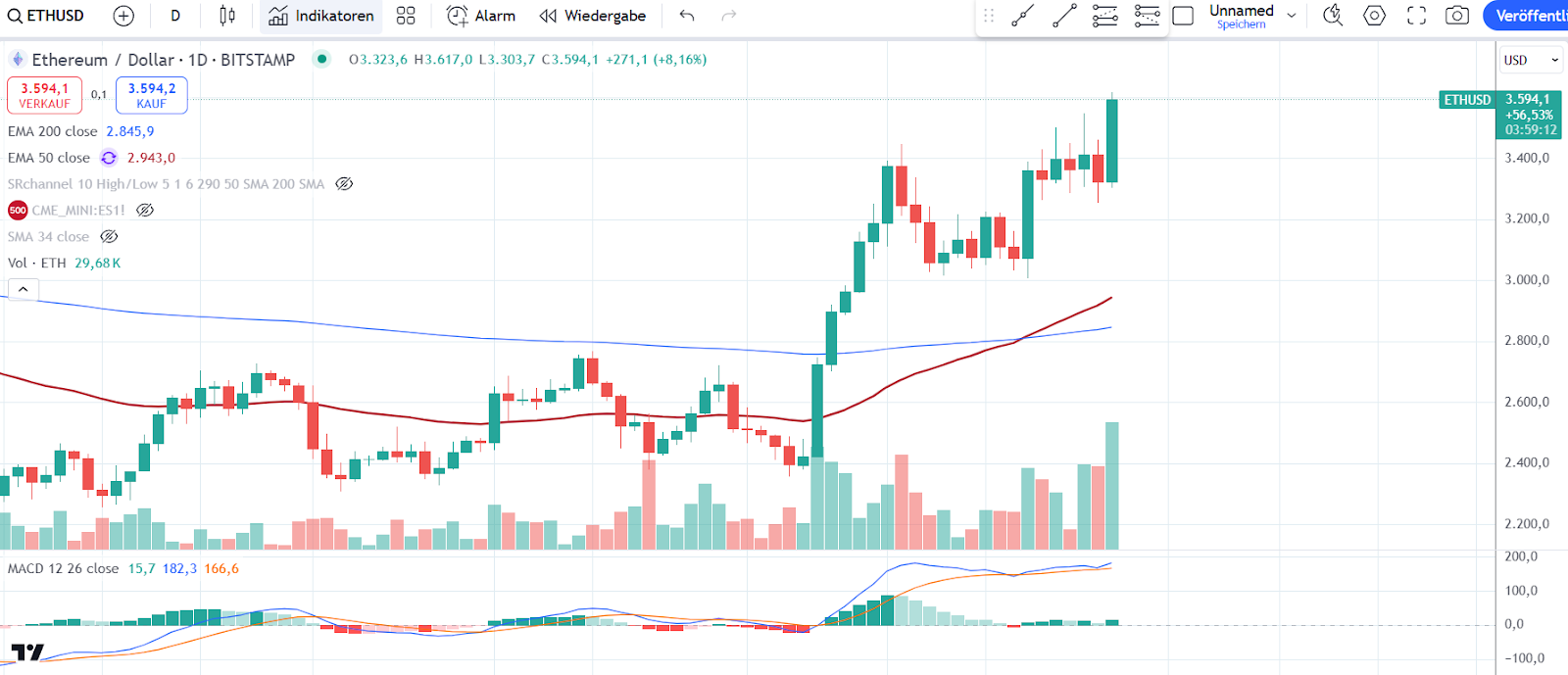The width and height of the screenshot is (1568, 675).
Task: Open the ETHUSD symbol search
Action: (46, 16)
